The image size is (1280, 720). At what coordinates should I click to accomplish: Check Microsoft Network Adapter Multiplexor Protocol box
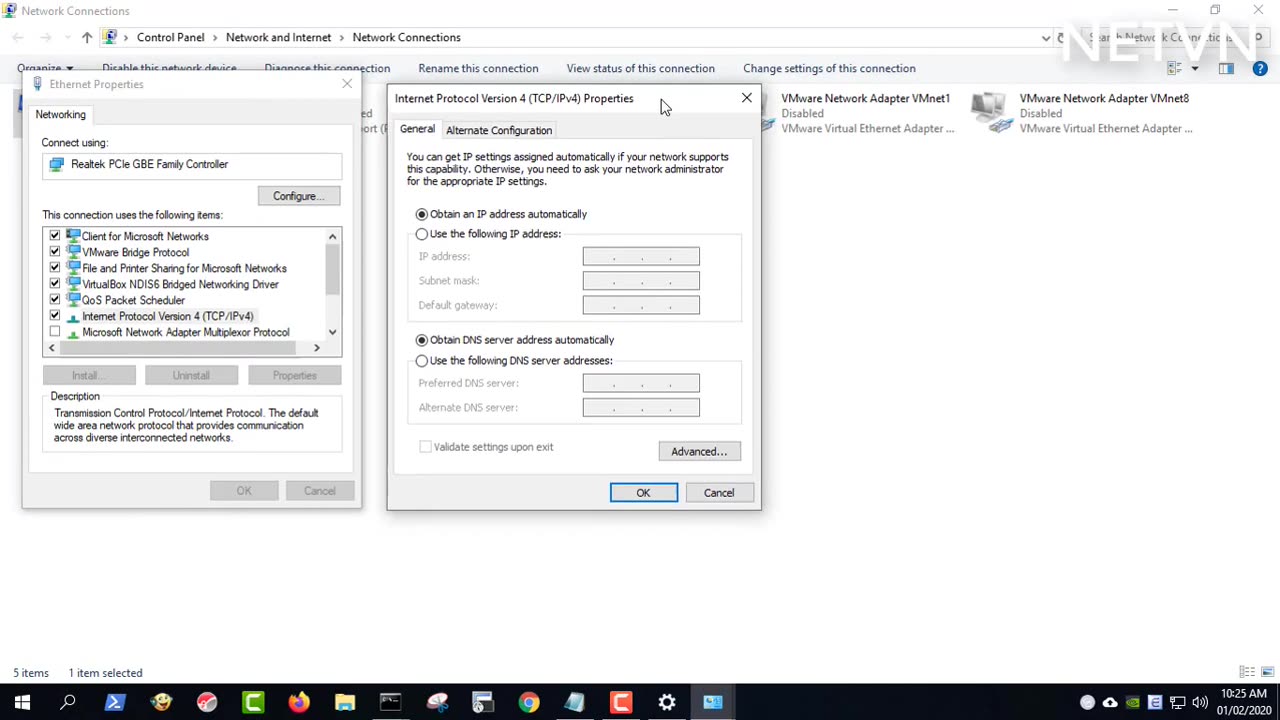coord(55,332)
